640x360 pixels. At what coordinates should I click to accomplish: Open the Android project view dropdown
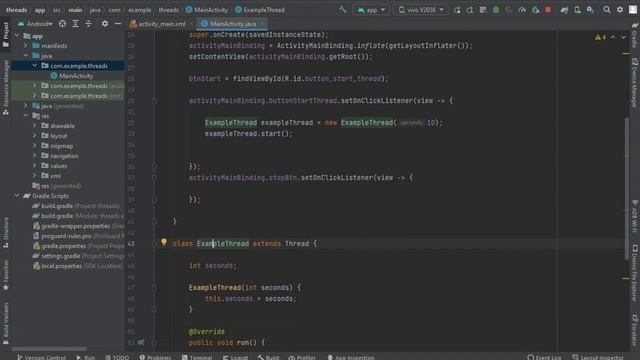(36, 24)
